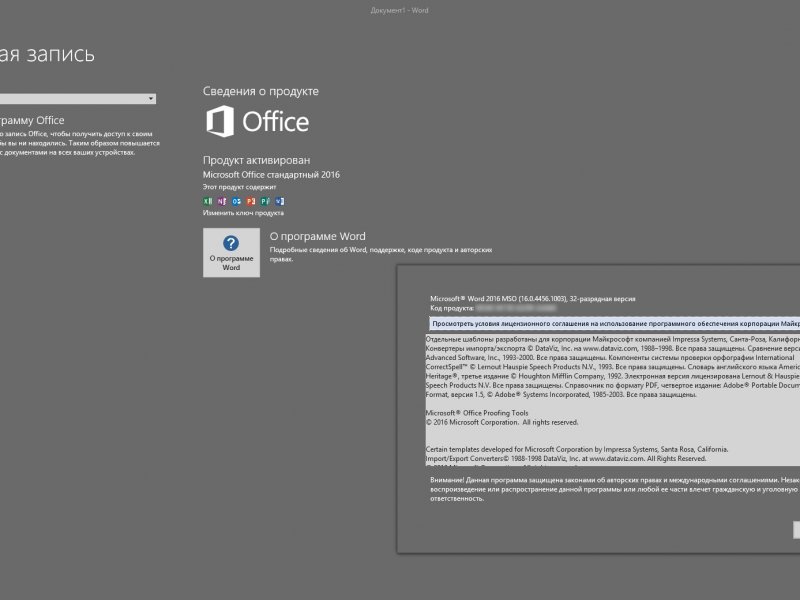Click the 'Код продукта' label
This screenshot has height=600, width=800.
tap(452, 308)
